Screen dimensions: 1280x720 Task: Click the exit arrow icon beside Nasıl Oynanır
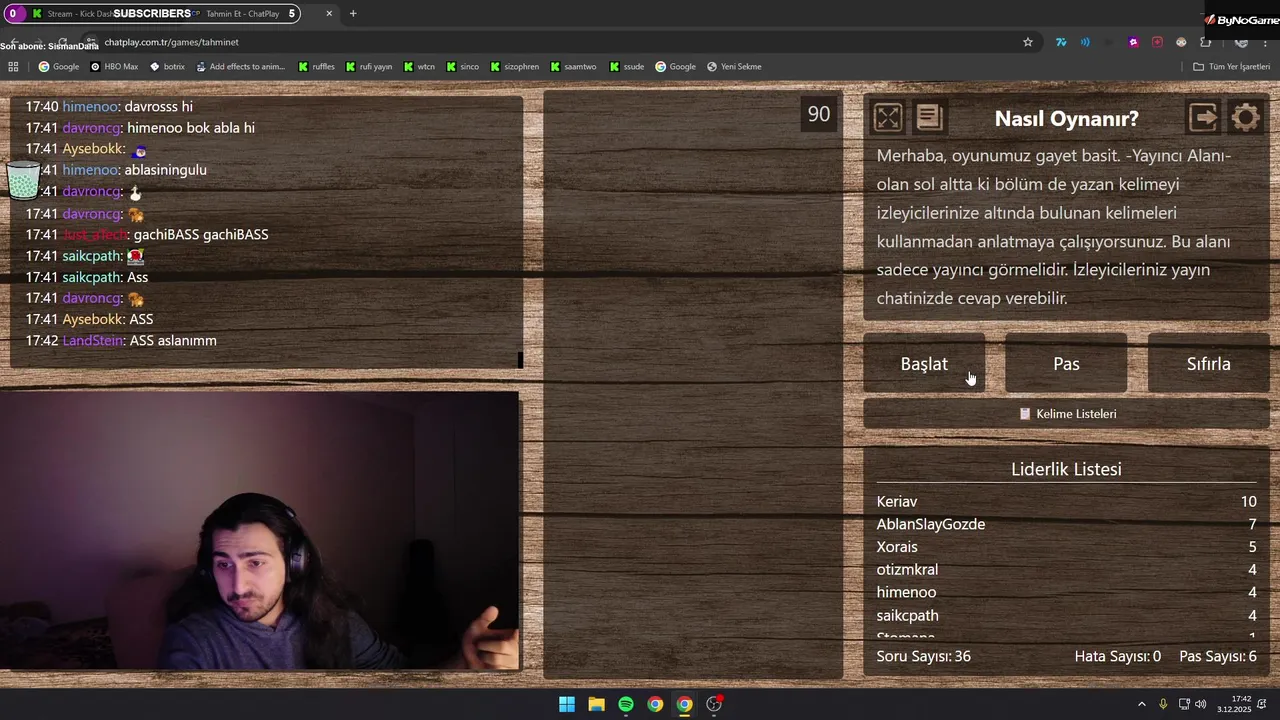coord(1203,118)
